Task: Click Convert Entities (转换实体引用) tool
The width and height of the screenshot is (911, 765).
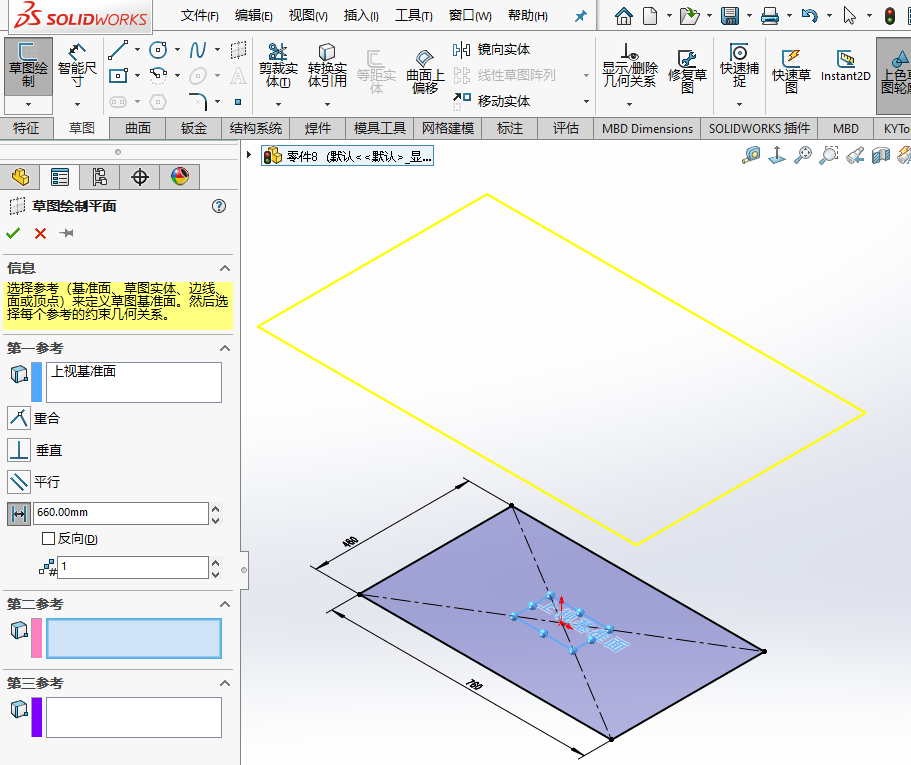Action: tap(327, 66)
